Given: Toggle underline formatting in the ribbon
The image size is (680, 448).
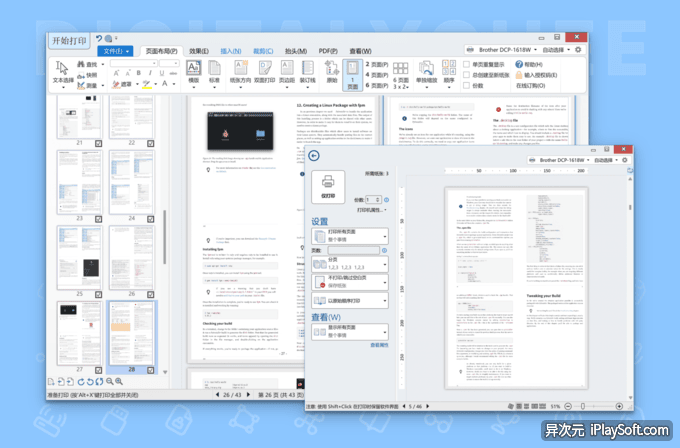Looking at the screenshot, I should click(x=162, y=73).
